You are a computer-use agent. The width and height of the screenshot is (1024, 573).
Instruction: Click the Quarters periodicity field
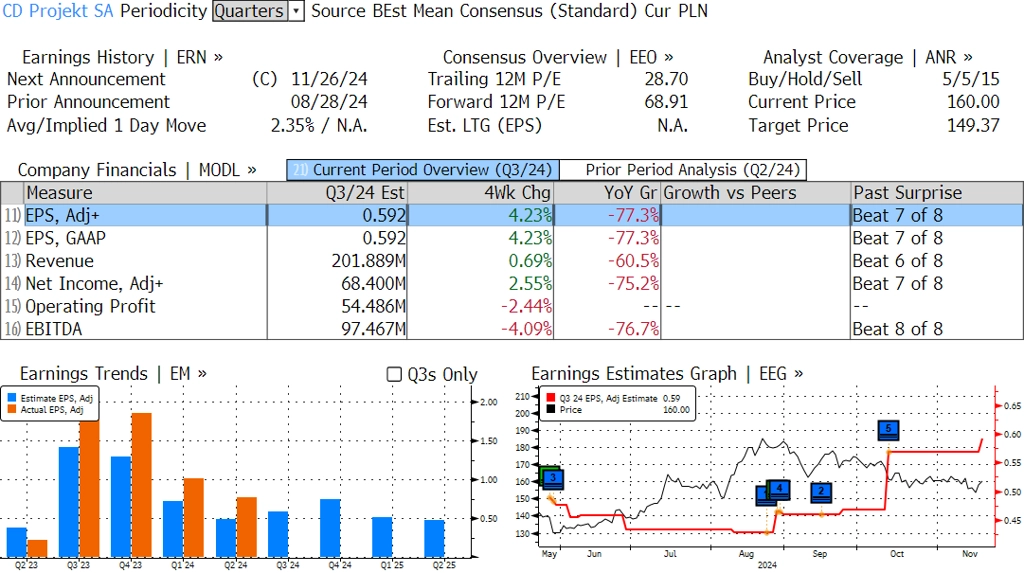pyautogui.click(x=250, y=11)
